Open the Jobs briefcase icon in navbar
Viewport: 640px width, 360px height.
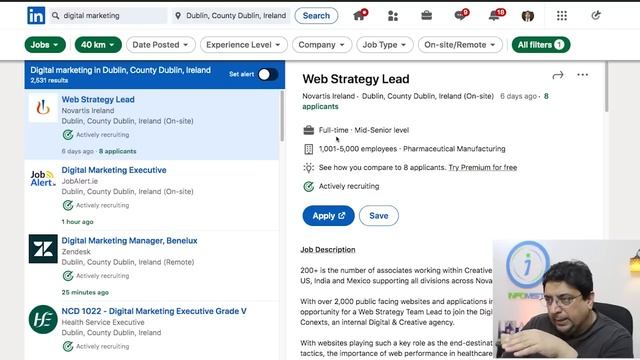click(x=427, y=16)
